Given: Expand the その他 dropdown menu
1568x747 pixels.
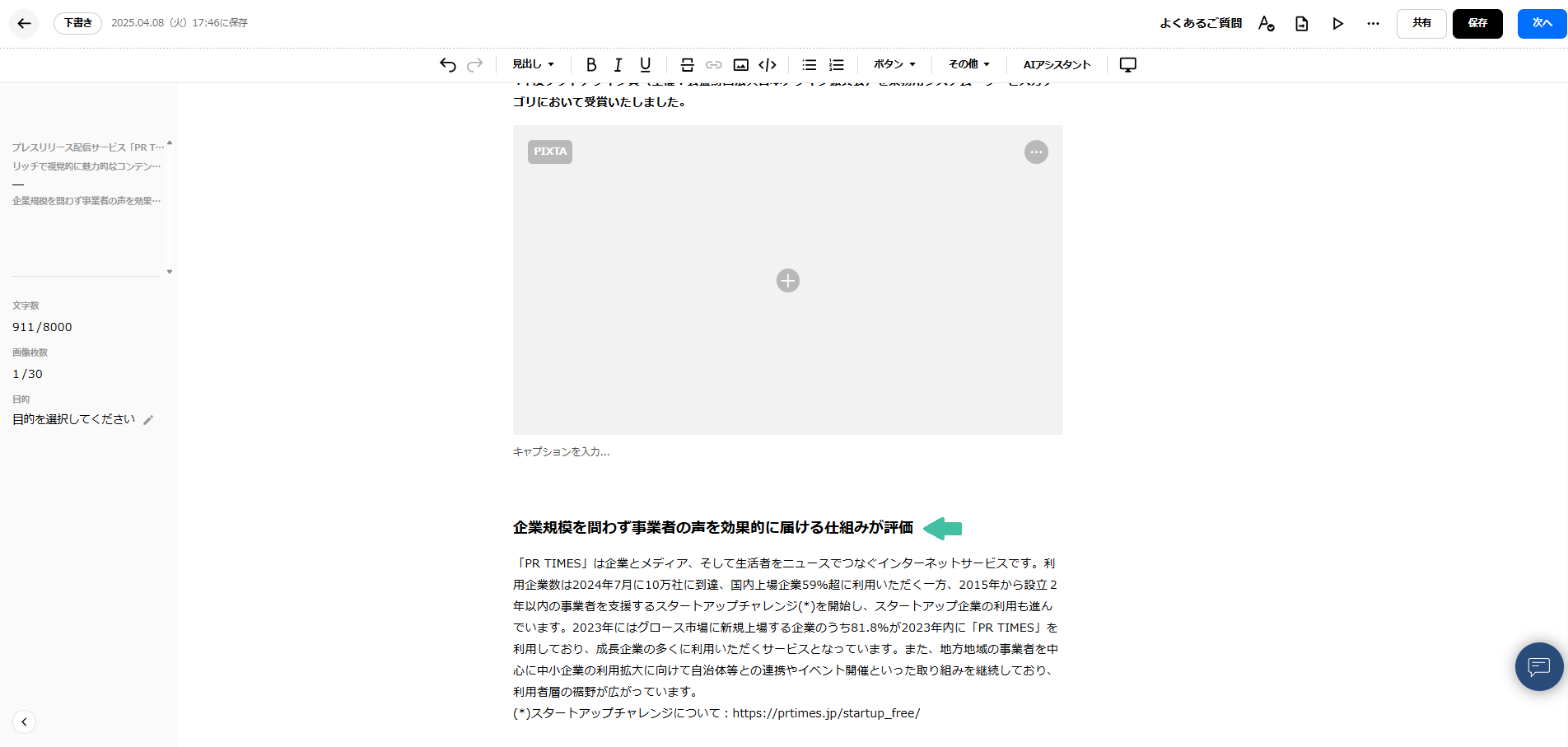Looking at the screenshot, I should tap(968, 64).
